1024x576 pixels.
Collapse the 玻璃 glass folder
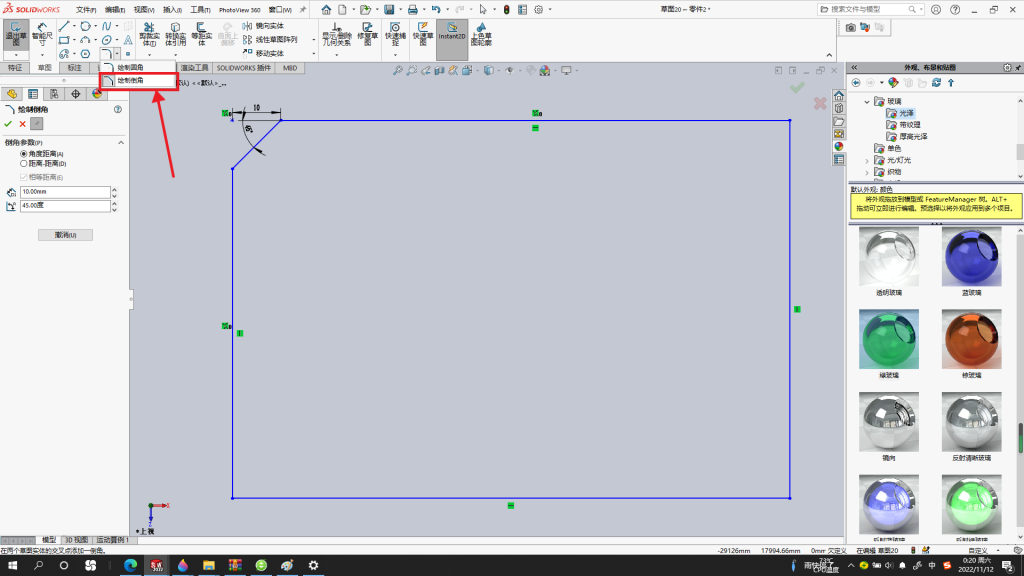point(867,101)
